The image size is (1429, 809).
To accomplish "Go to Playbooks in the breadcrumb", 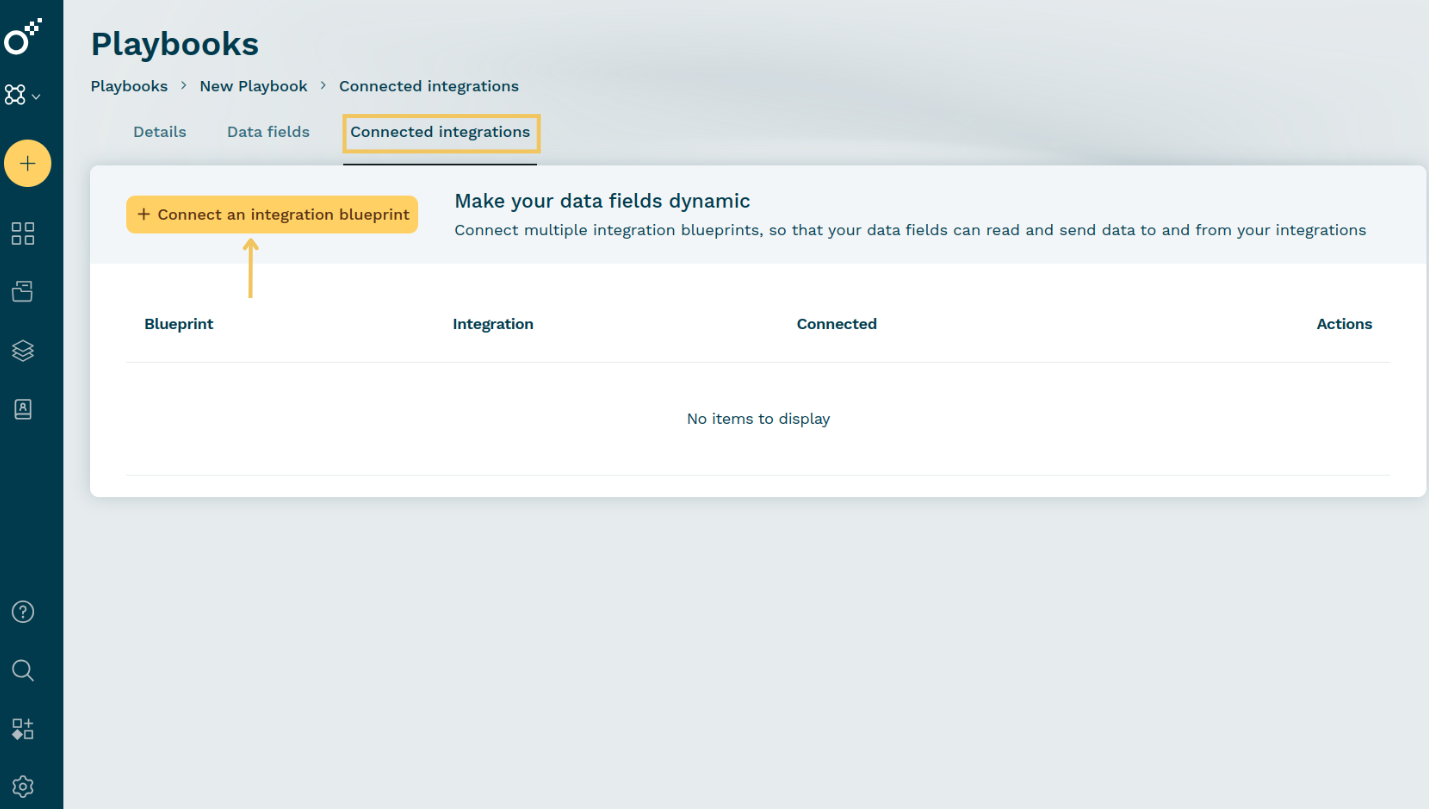I will coord(129,86).
